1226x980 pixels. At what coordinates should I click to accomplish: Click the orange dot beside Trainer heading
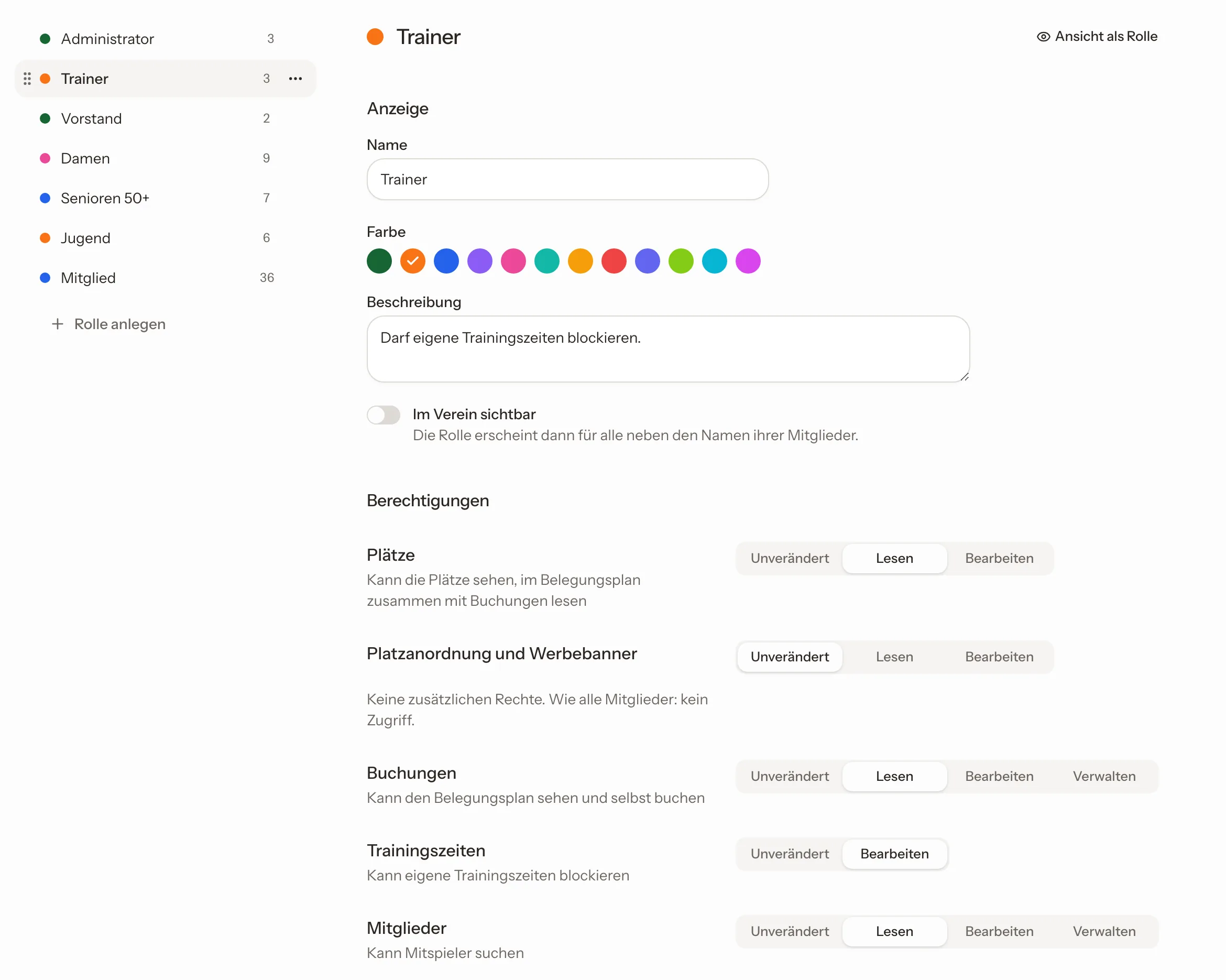(x=375, y=36)
